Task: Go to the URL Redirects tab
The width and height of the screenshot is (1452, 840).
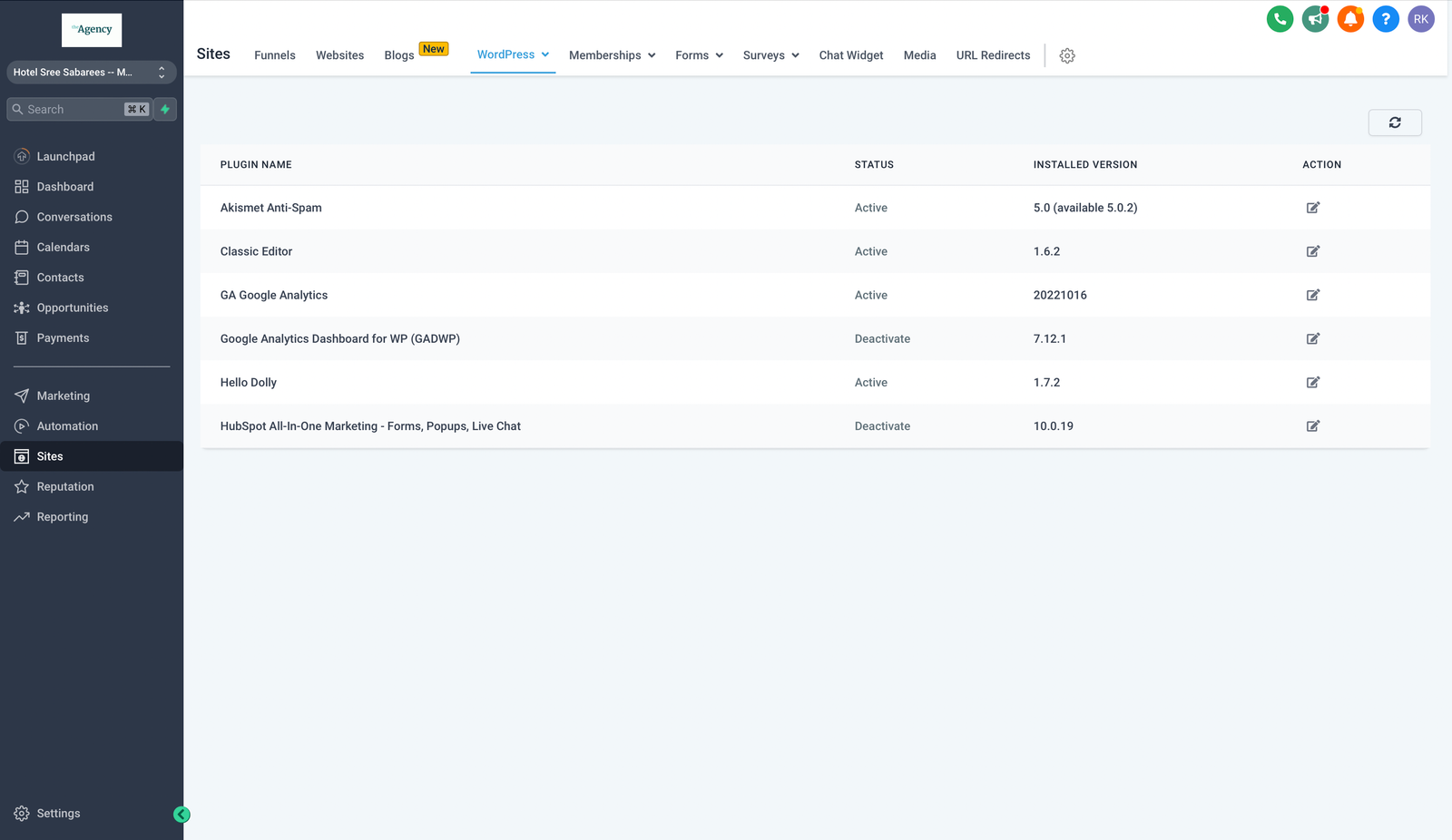Action: click(x=993, y=55)
